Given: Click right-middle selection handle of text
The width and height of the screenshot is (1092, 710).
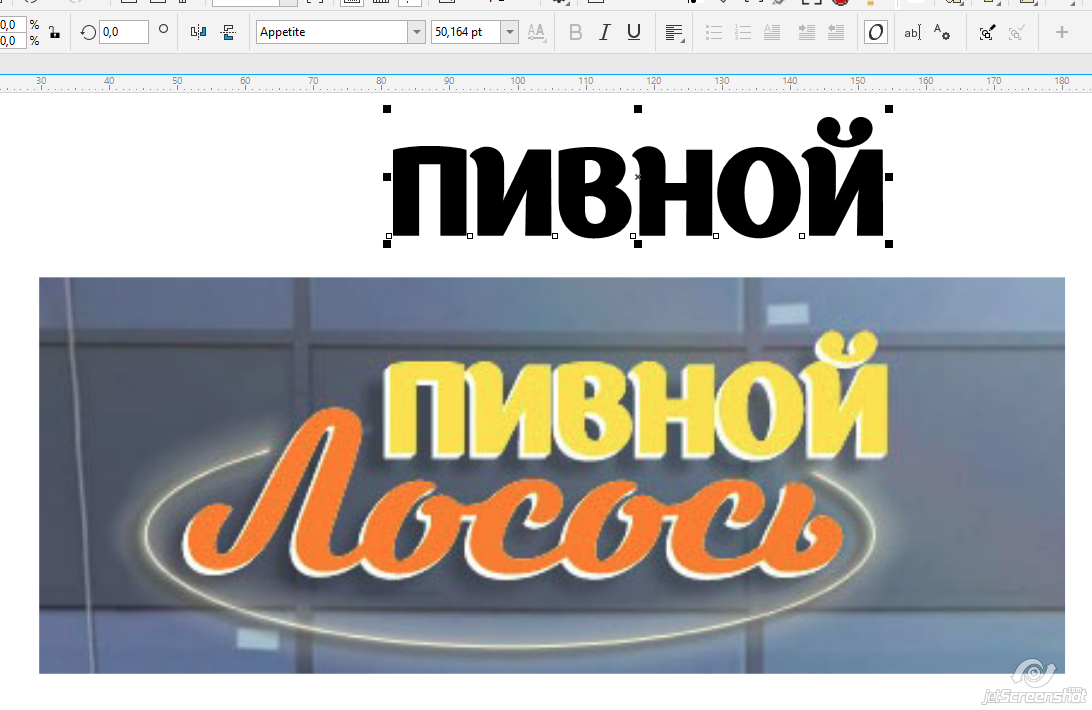Looking at the screenshot, I should pyautogui.click(x=889, y=177).
